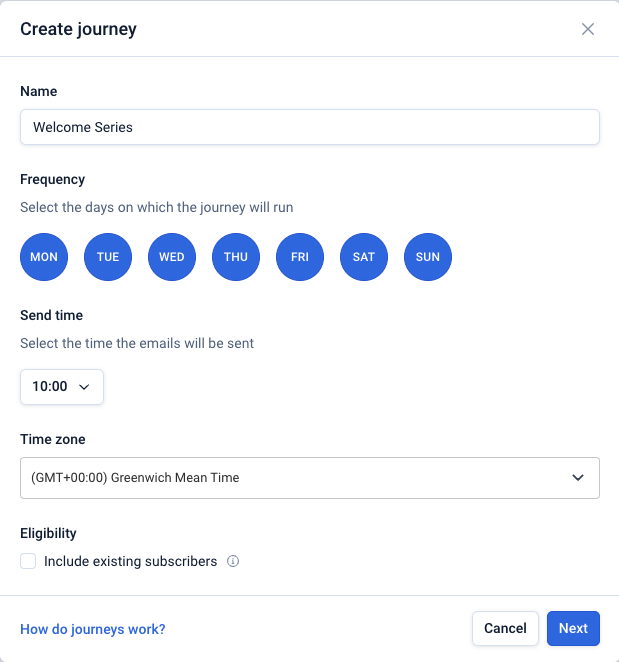Deselect the SAT day button
This screenshot has height=662, width=619.
click(x=364, y=257)
